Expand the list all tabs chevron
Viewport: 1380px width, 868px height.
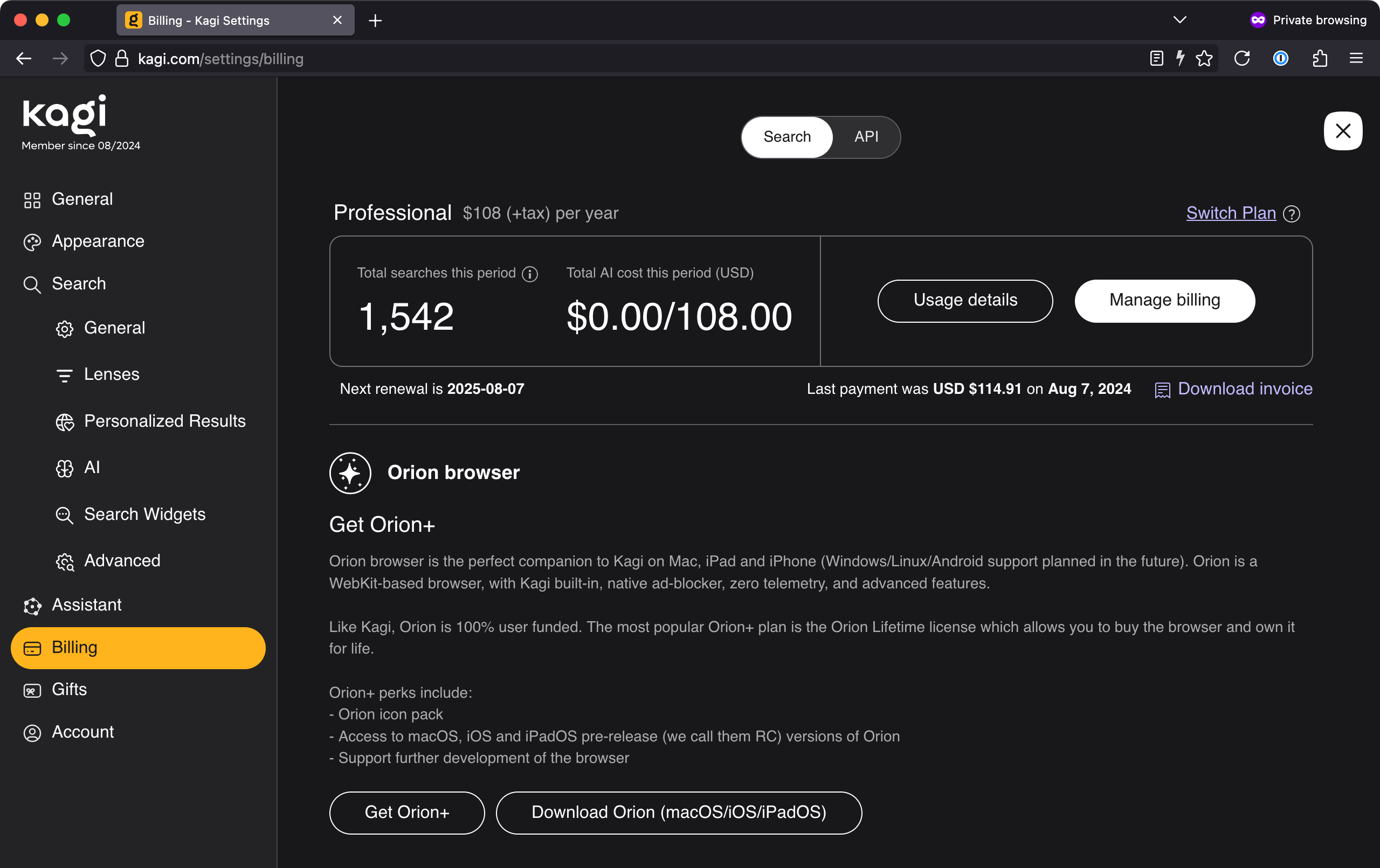(x=1179, y=20)
